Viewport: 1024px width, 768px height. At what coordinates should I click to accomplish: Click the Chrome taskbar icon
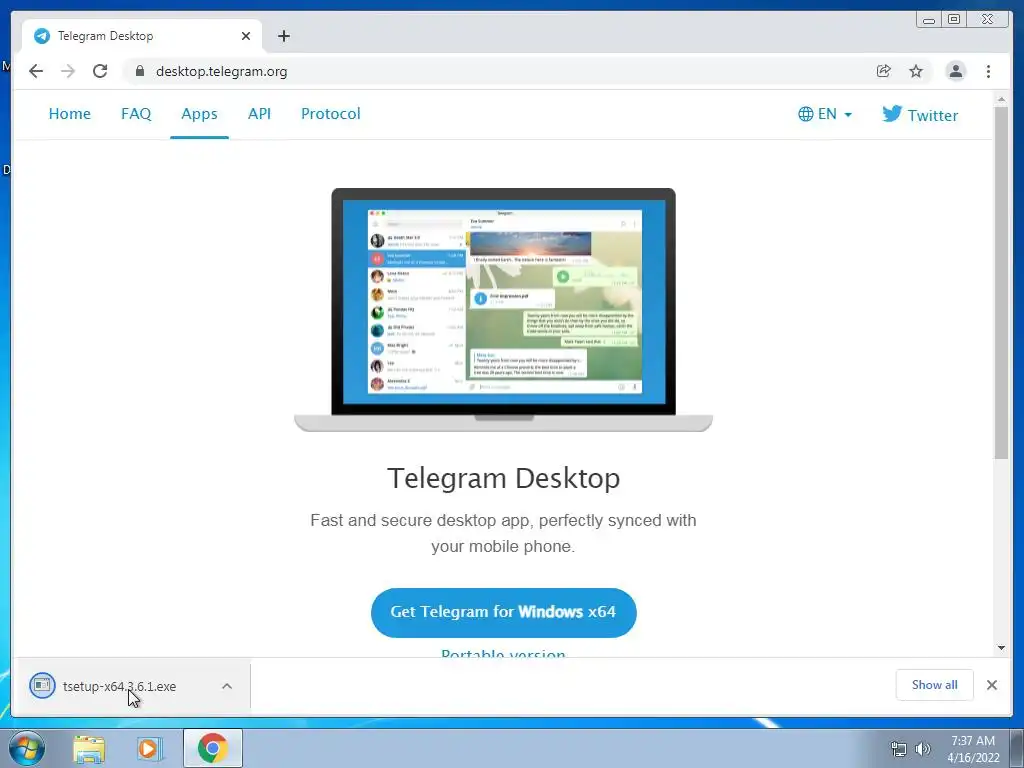(213, 748)
